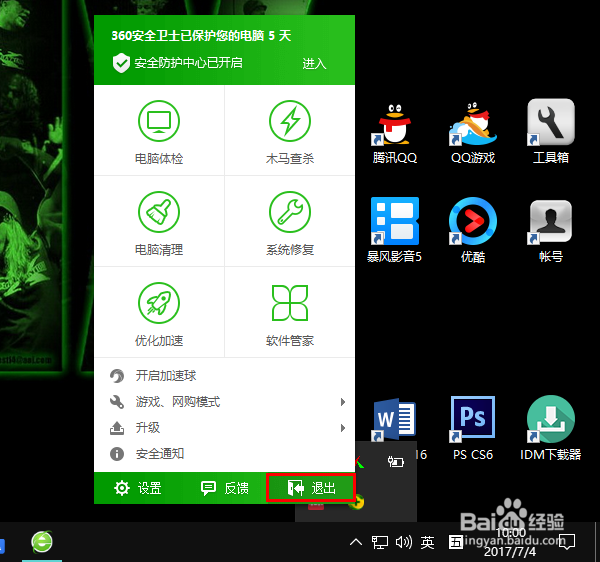Open the network tray icon

coord(380,542)
